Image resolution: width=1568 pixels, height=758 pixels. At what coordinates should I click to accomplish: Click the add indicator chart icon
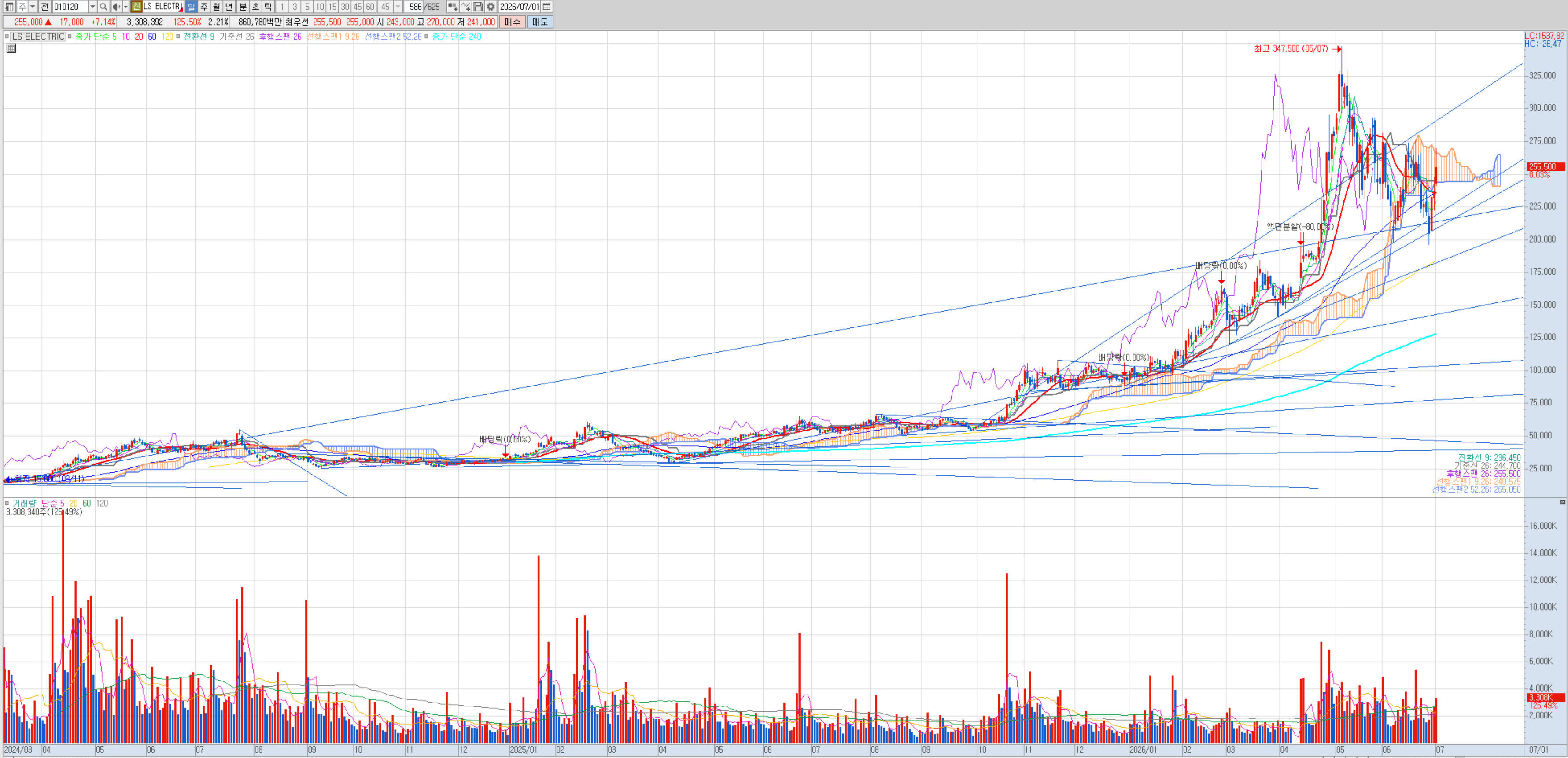(453, 7)
